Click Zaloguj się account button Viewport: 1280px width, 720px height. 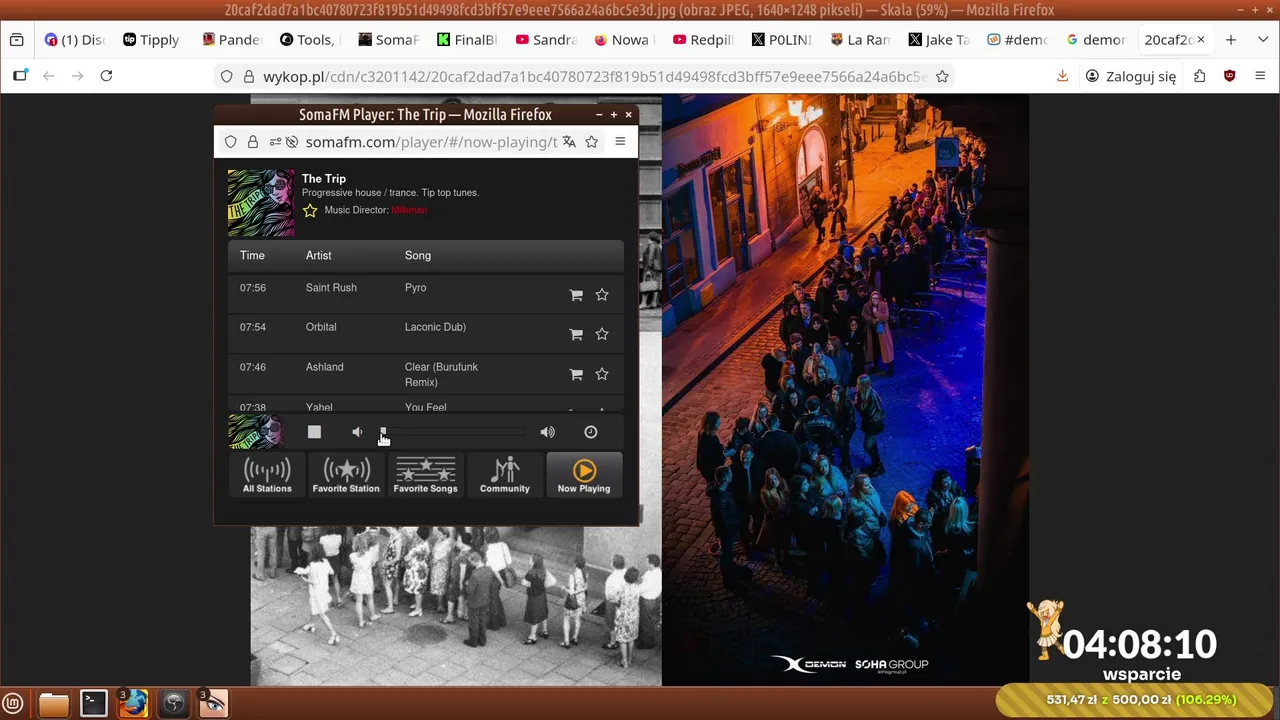[1131, 76]
